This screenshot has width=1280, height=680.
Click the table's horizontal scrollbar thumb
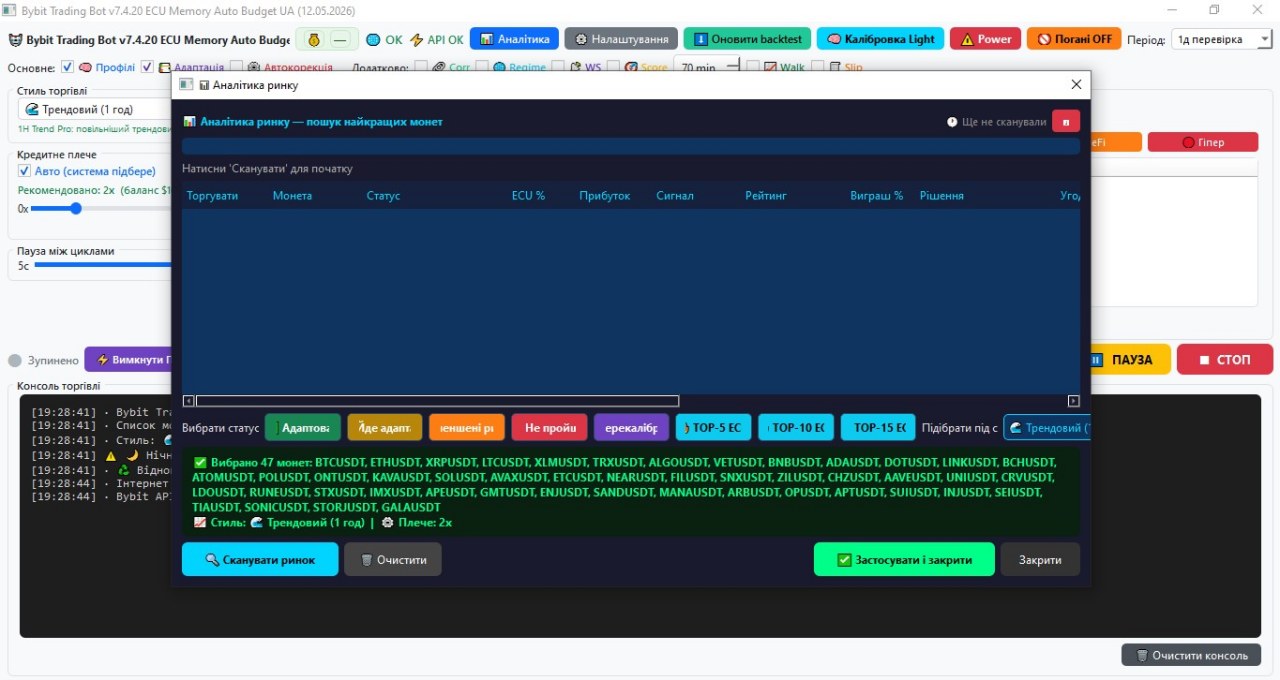click(437, 401)
